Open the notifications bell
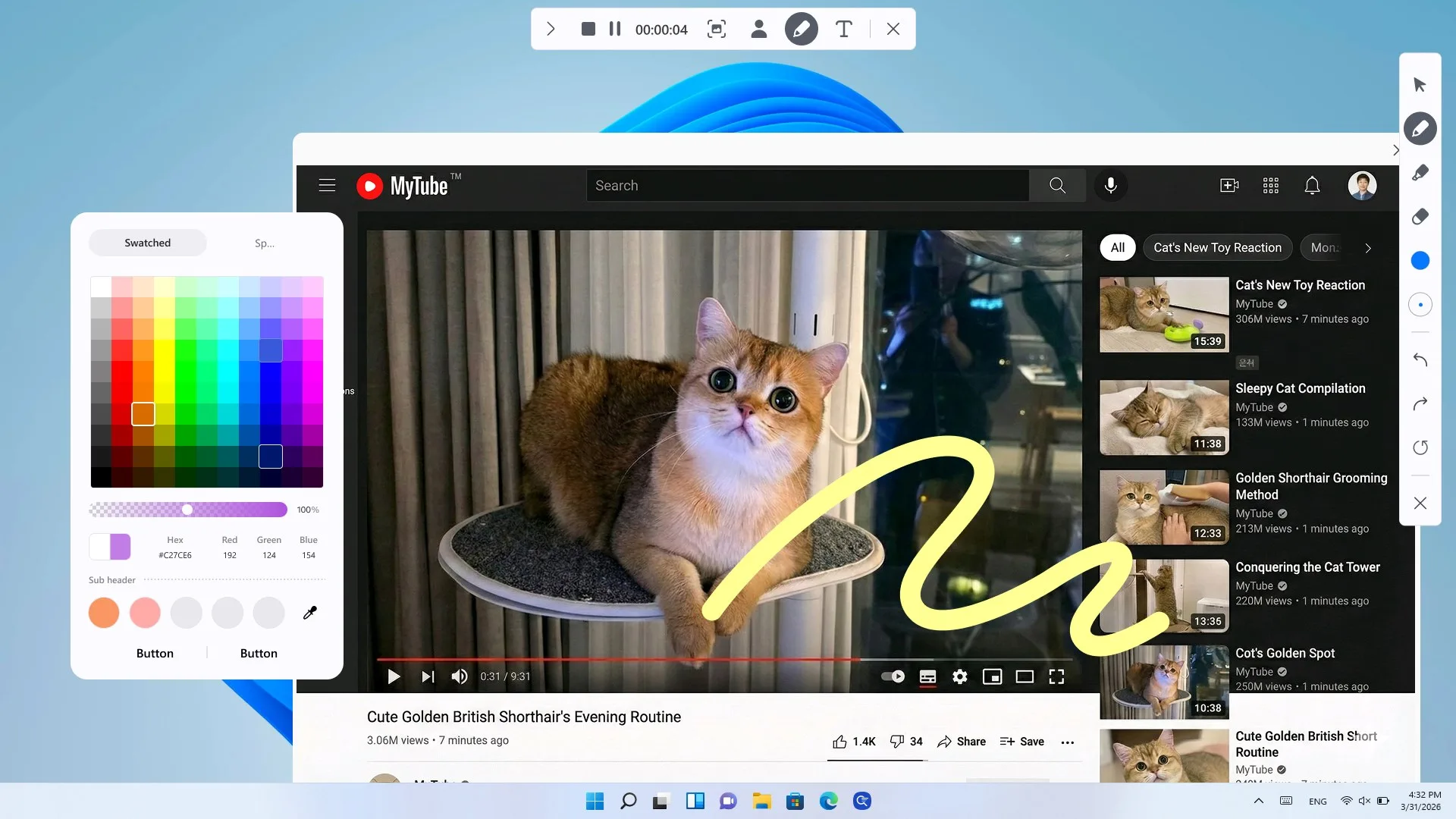Image resolution: width=1456 pixels, height=819 pixels. 1312,185
